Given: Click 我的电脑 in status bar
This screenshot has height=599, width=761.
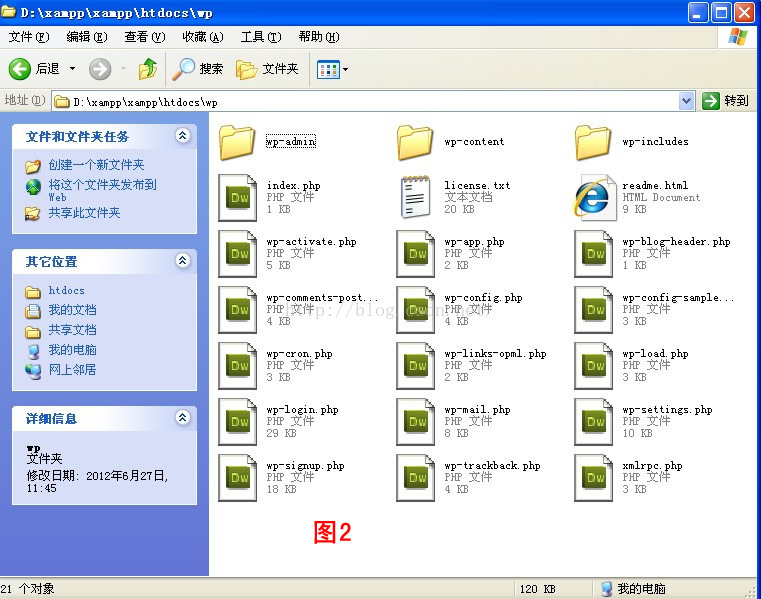Looking at the screenshot, I should coord(633,589).
